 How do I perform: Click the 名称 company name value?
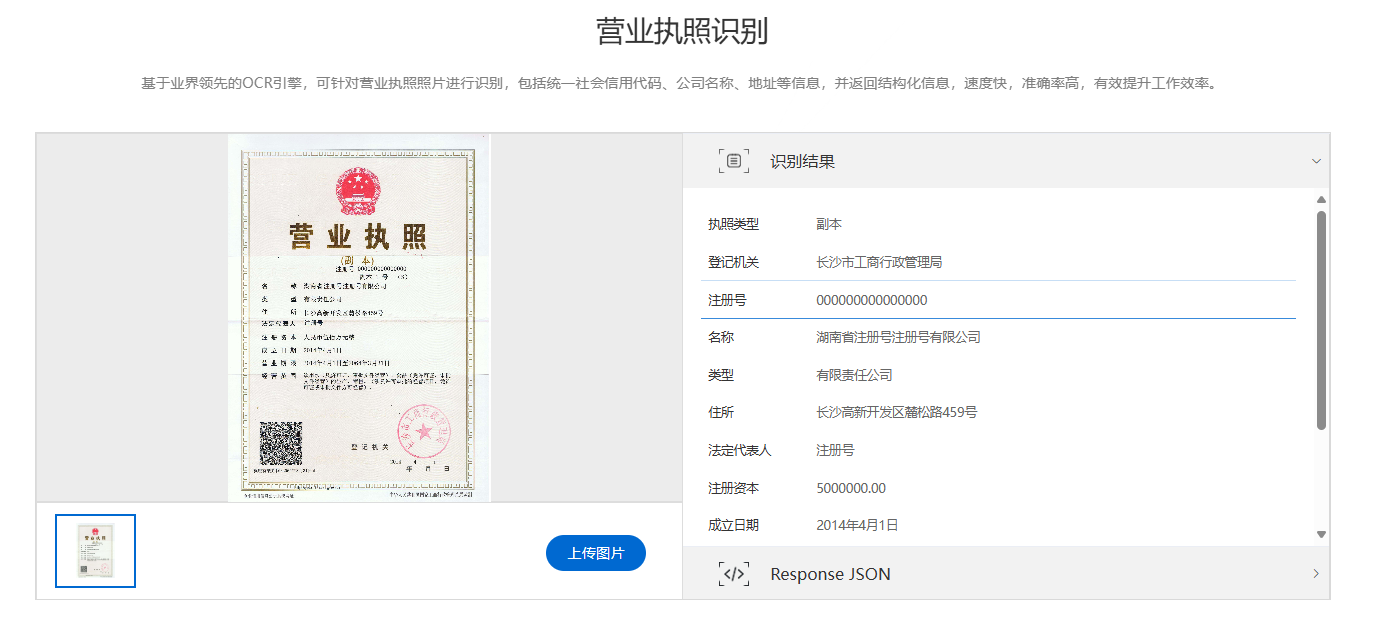[898, 337]
